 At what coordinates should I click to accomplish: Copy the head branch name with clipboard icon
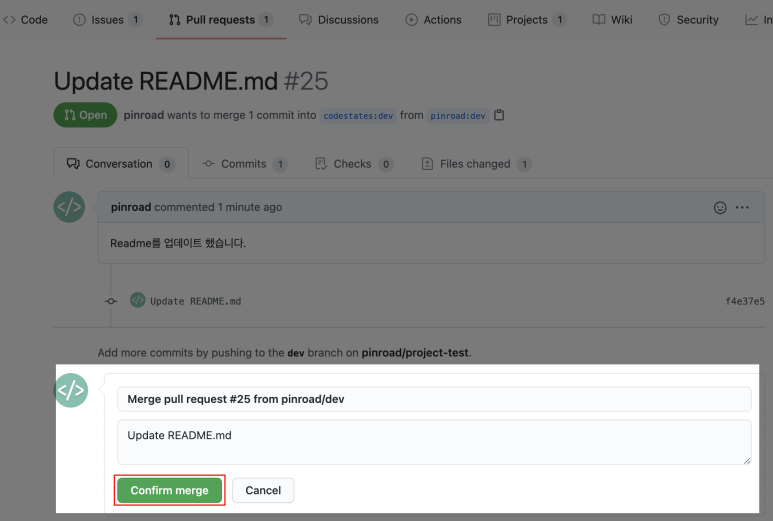pyautogui.click(x=499, y=115)
